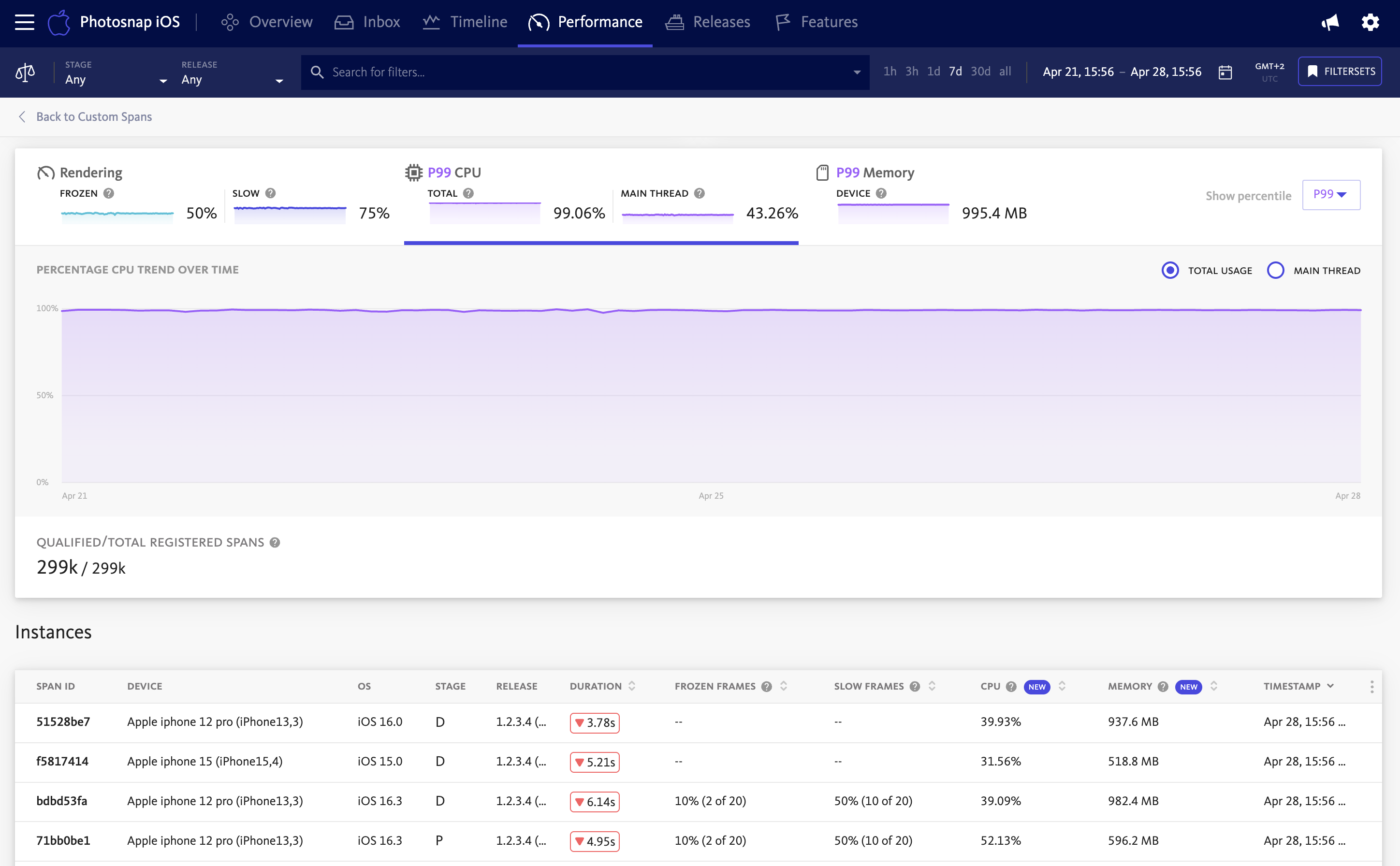This screenshot has width=1400, height=866.
Task: Sort by Duration column arrows
Action: click(x=632, y=686)
